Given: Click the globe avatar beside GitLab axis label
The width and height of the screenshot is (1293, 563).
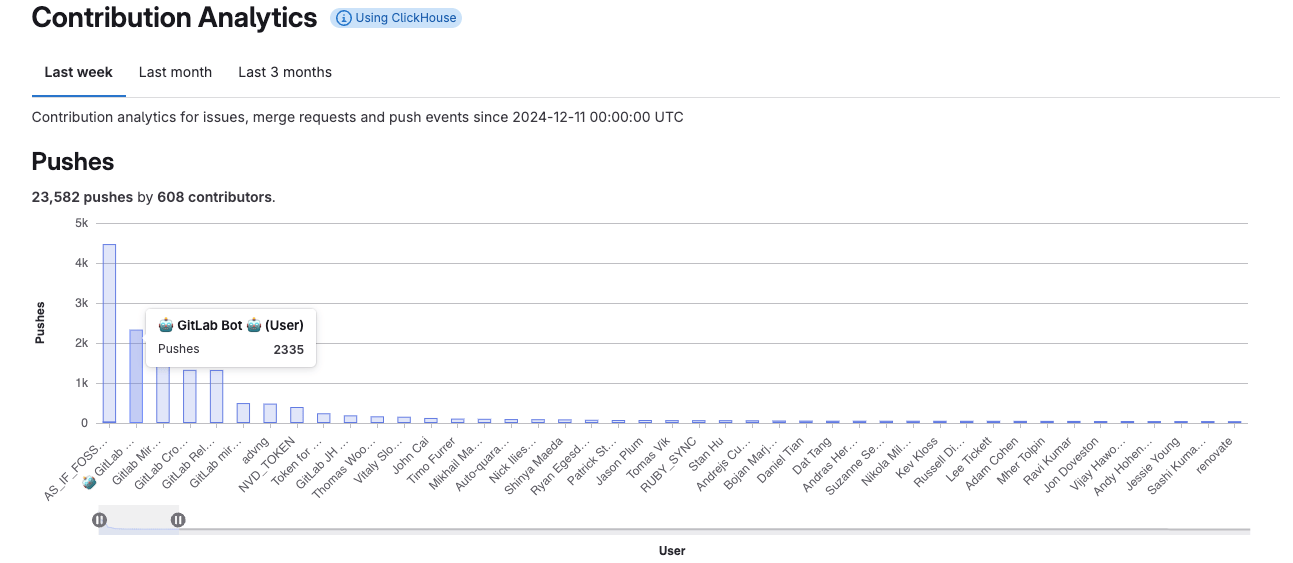Looking at the screenshot, I should [x=89, y=482].
